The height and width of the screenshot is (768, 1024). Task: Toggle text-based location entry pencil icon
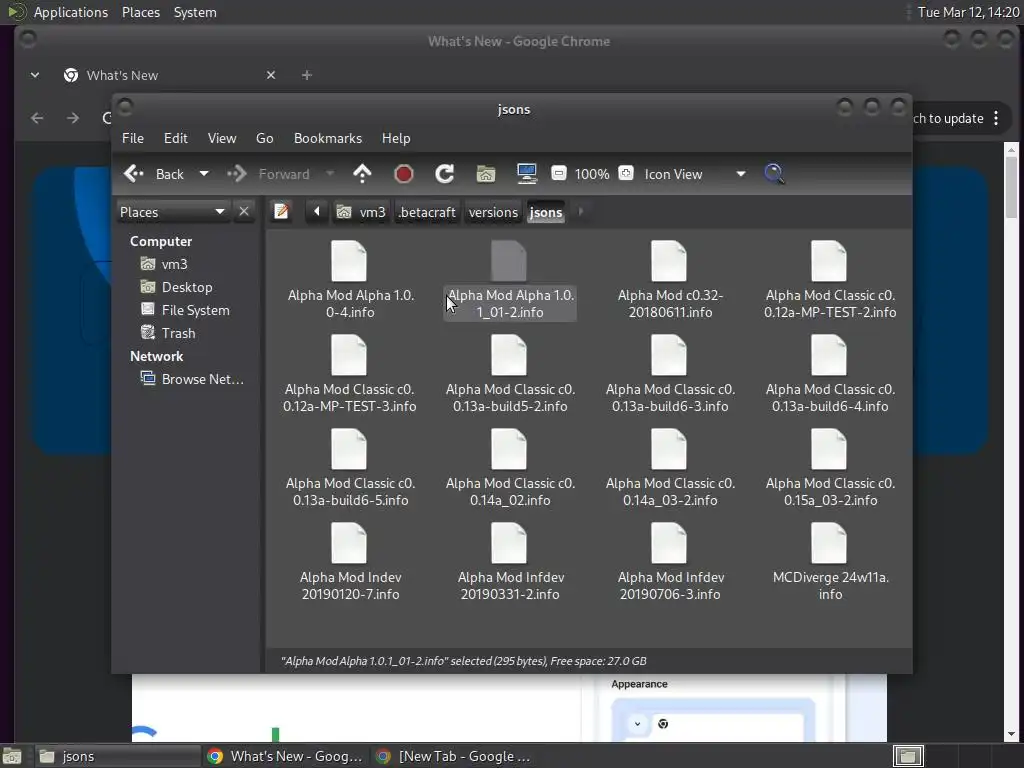coord(281,212)
